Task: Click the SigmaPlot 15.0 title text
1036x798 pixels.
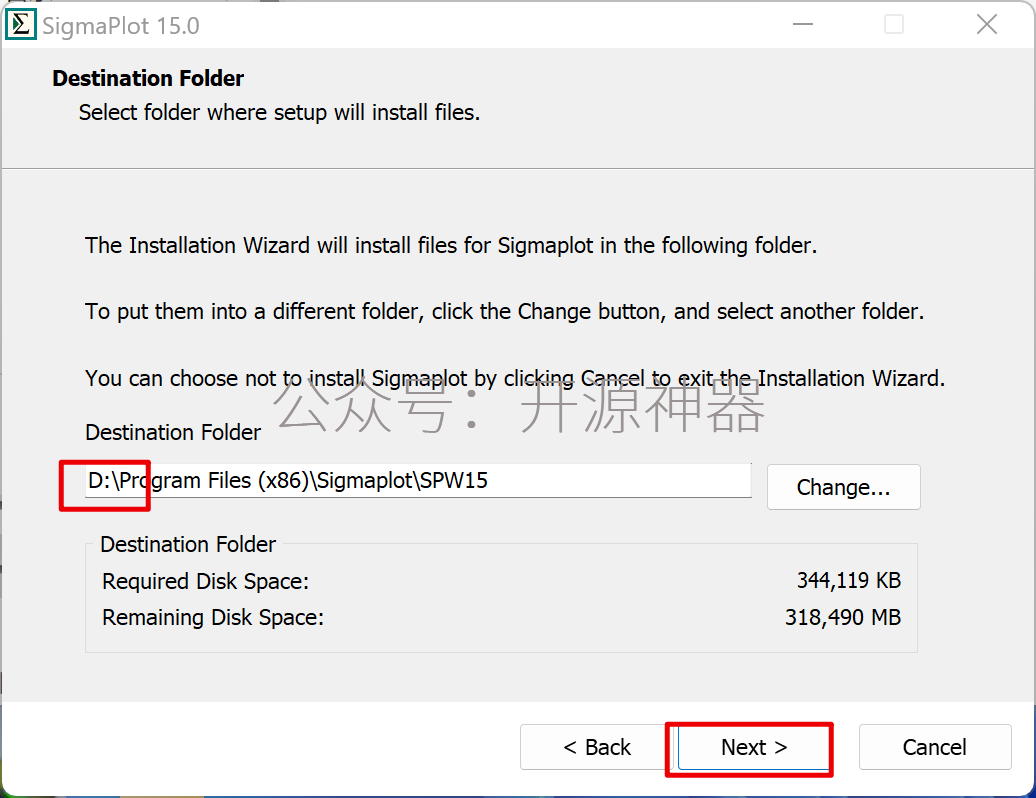Action: [121, 26]
